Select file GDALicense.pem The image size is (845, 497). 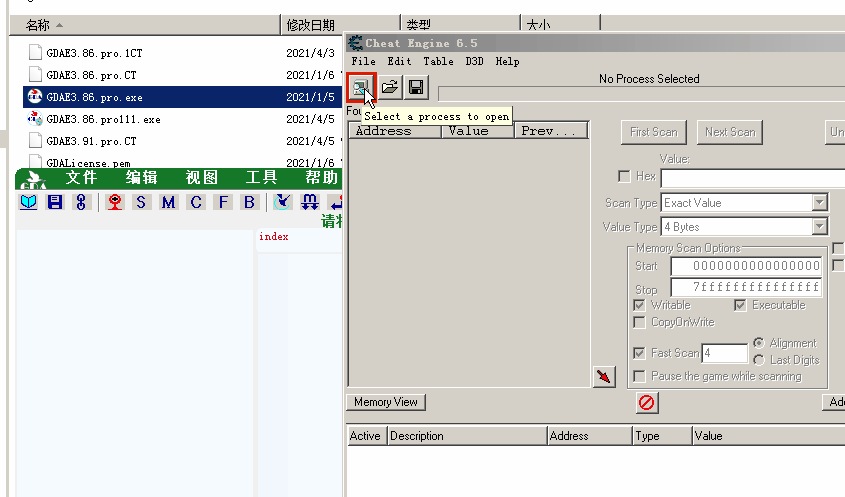88,163
